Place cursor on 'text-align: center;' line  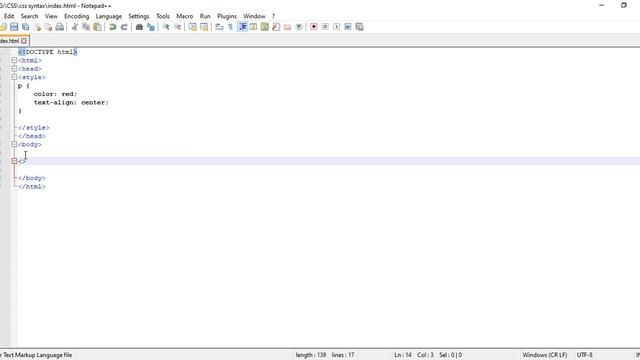71,102
